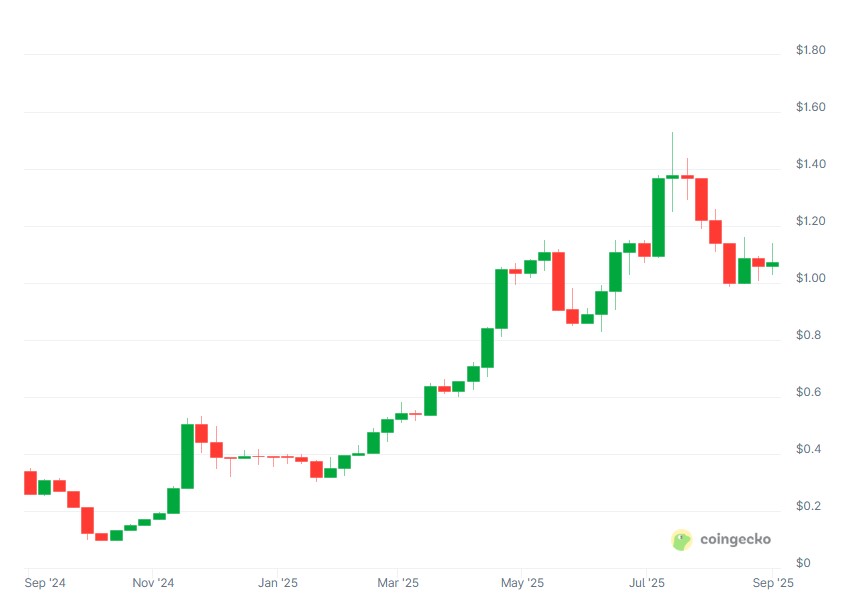Select the tall green candle in late November '24
862x604 pixels.
187,456
